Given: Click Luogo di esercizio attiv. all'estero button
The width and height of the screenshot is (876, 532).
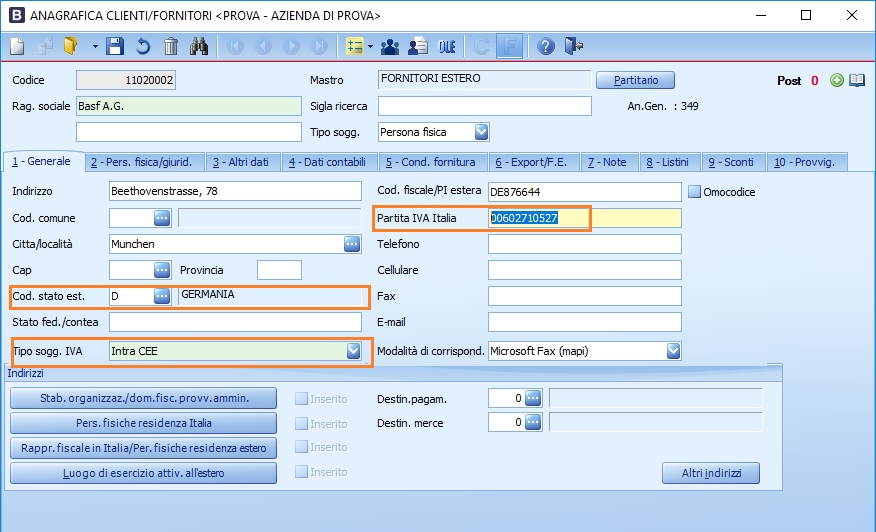Looking at the screenshot, I should 144,473.
